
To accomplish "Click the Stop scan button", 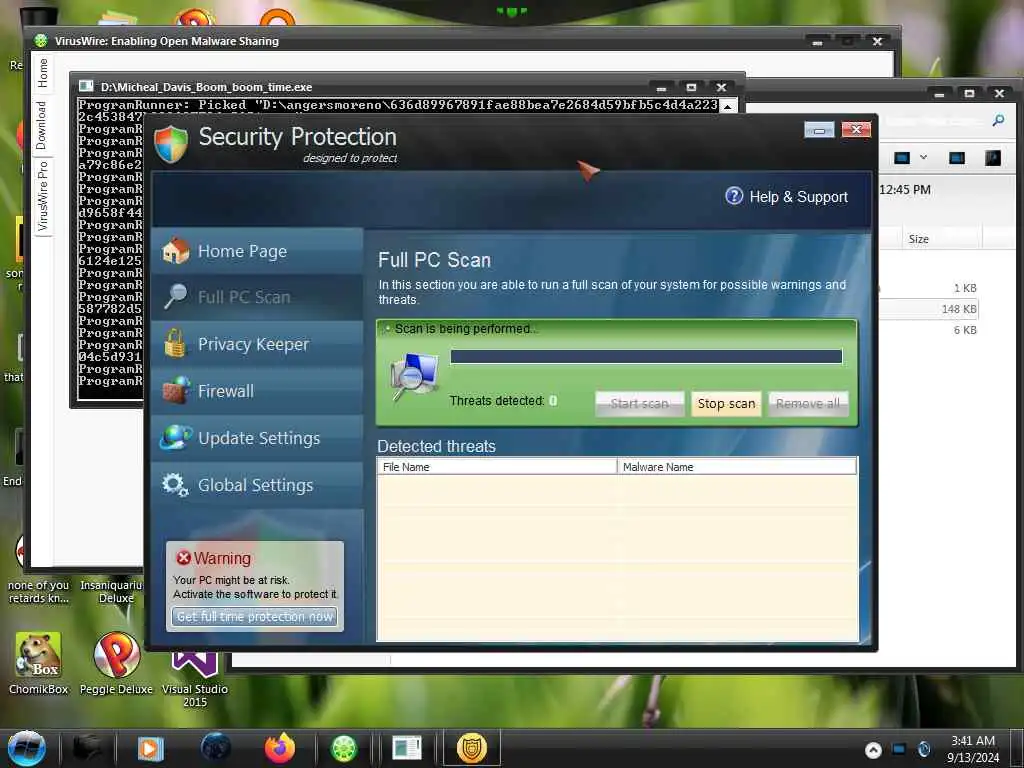I will pos(726,404).
